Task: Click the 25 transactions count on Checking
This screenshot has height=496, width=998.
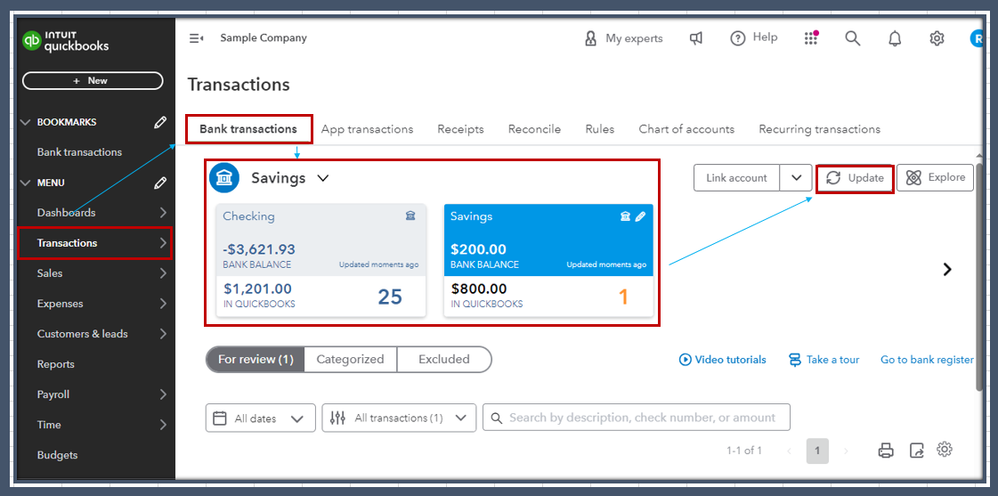Action: coord(390,297)
